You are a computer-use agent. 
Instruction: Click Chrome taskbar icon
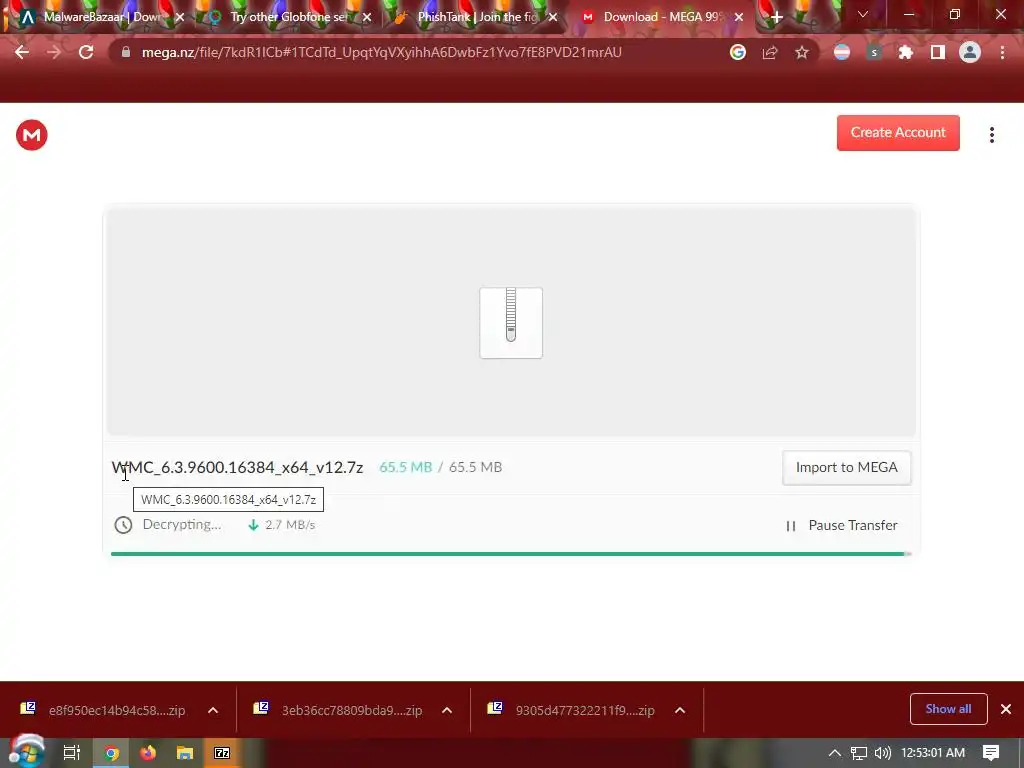tap(112, 753)
